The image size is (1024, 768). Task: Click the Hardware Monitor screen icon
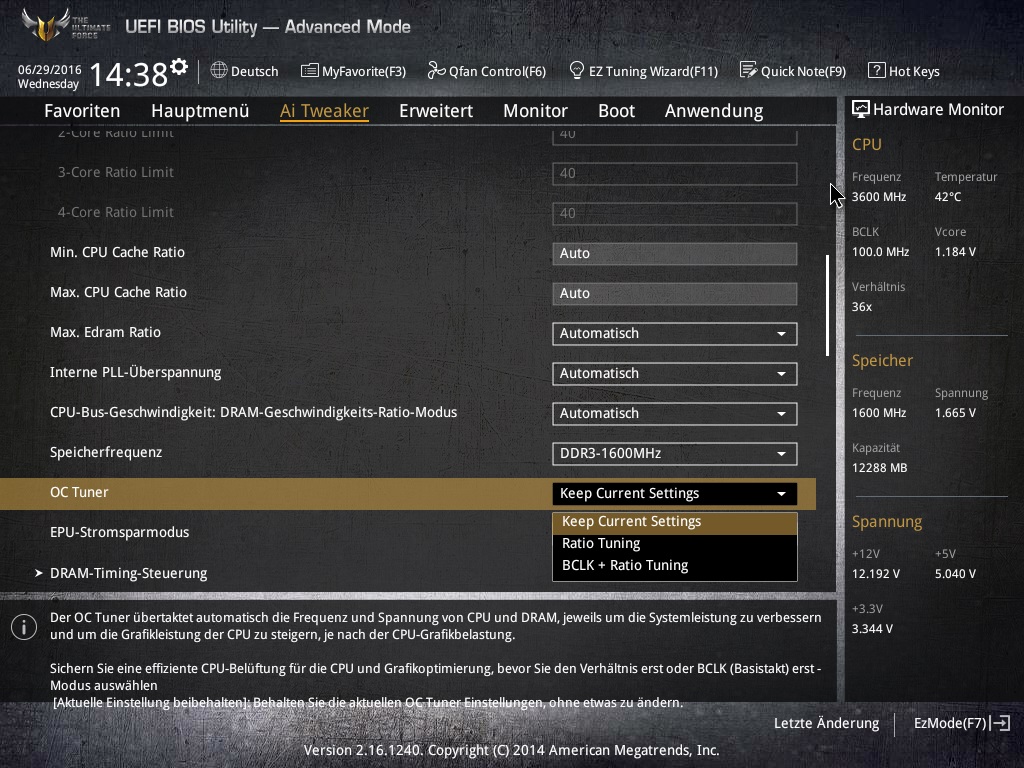pyautogui.click(x=861, y=110)
